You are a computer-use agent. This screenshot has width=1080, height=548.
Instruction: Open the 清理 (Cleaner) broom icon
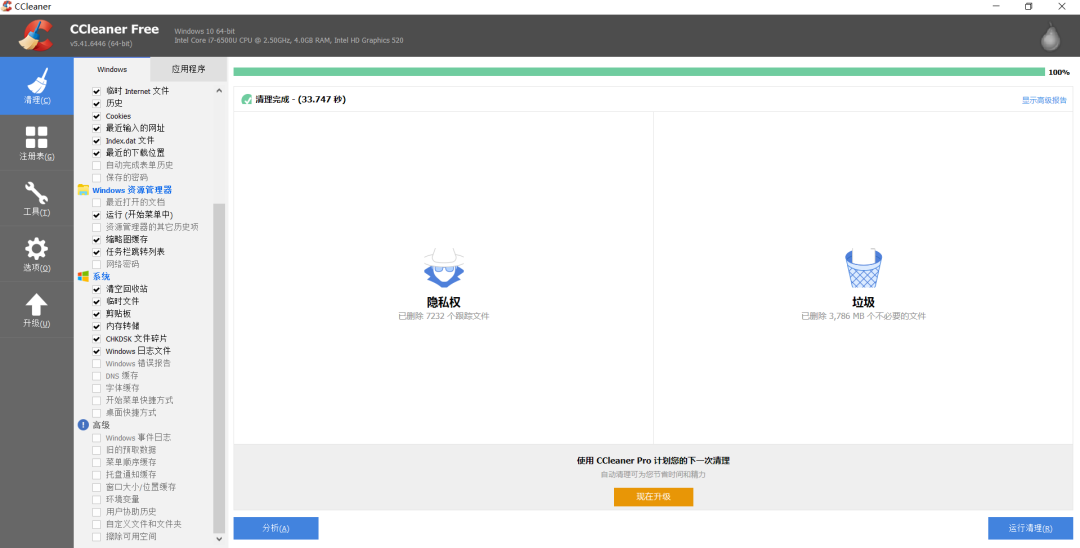[36, 84]
